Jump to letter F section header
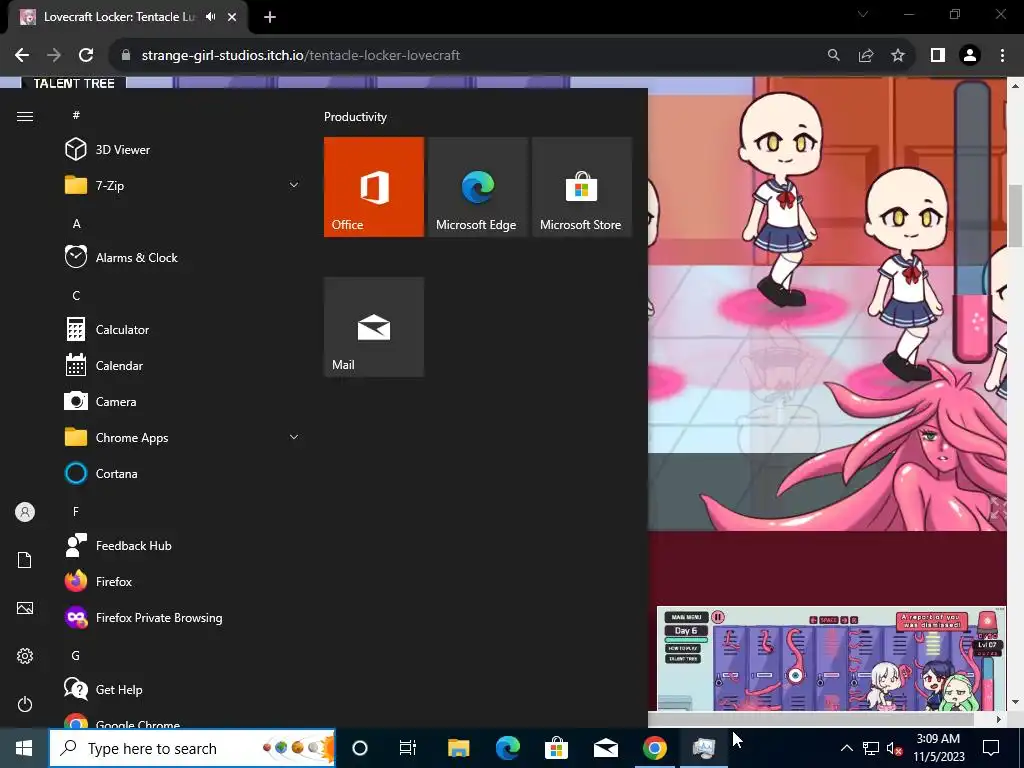The width and height of the screenshot is (1024, 768). [76, 511]
